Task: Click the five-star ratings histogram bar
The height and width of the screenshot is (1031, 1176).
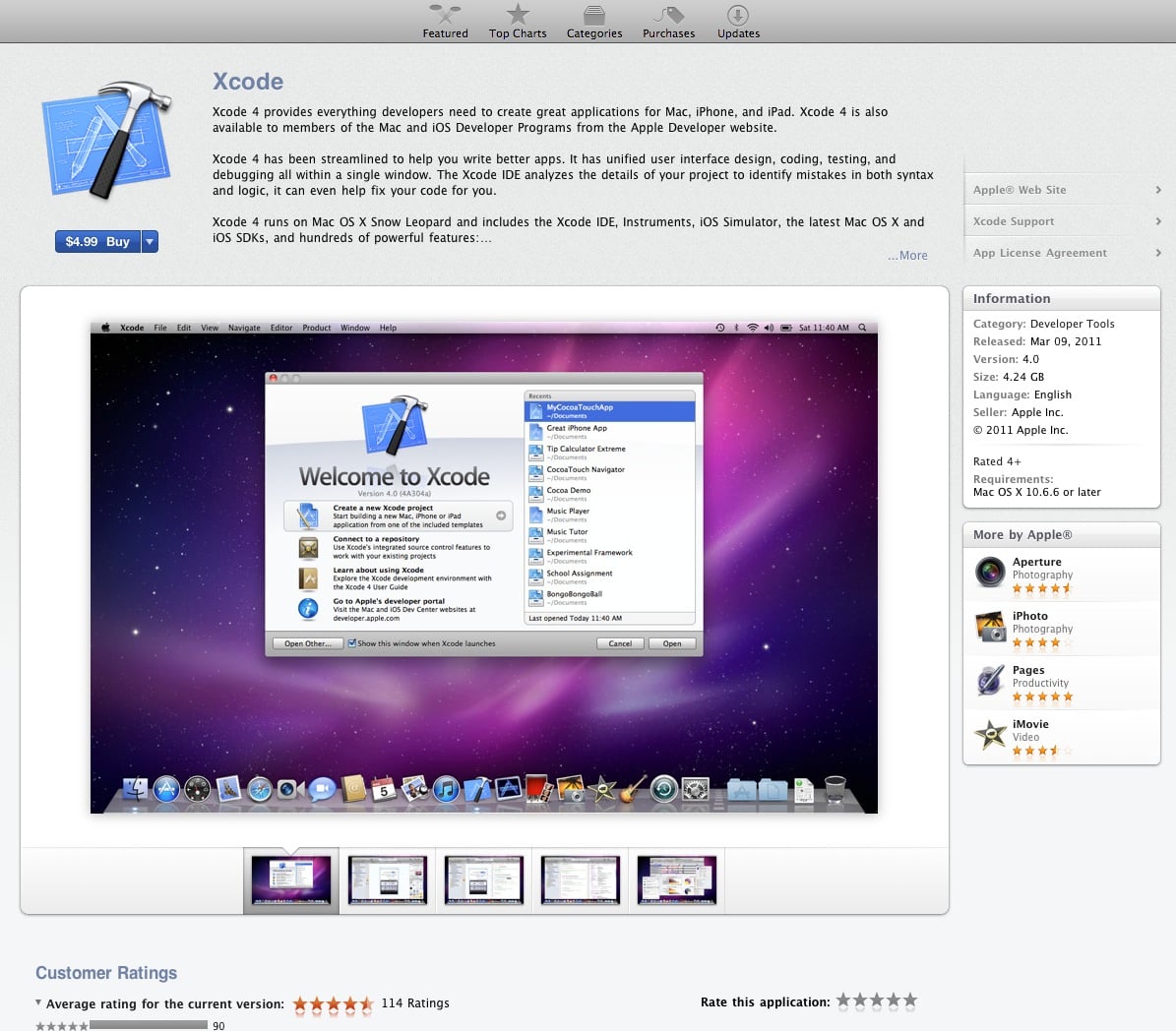Action: click(x=149, y=1025)
